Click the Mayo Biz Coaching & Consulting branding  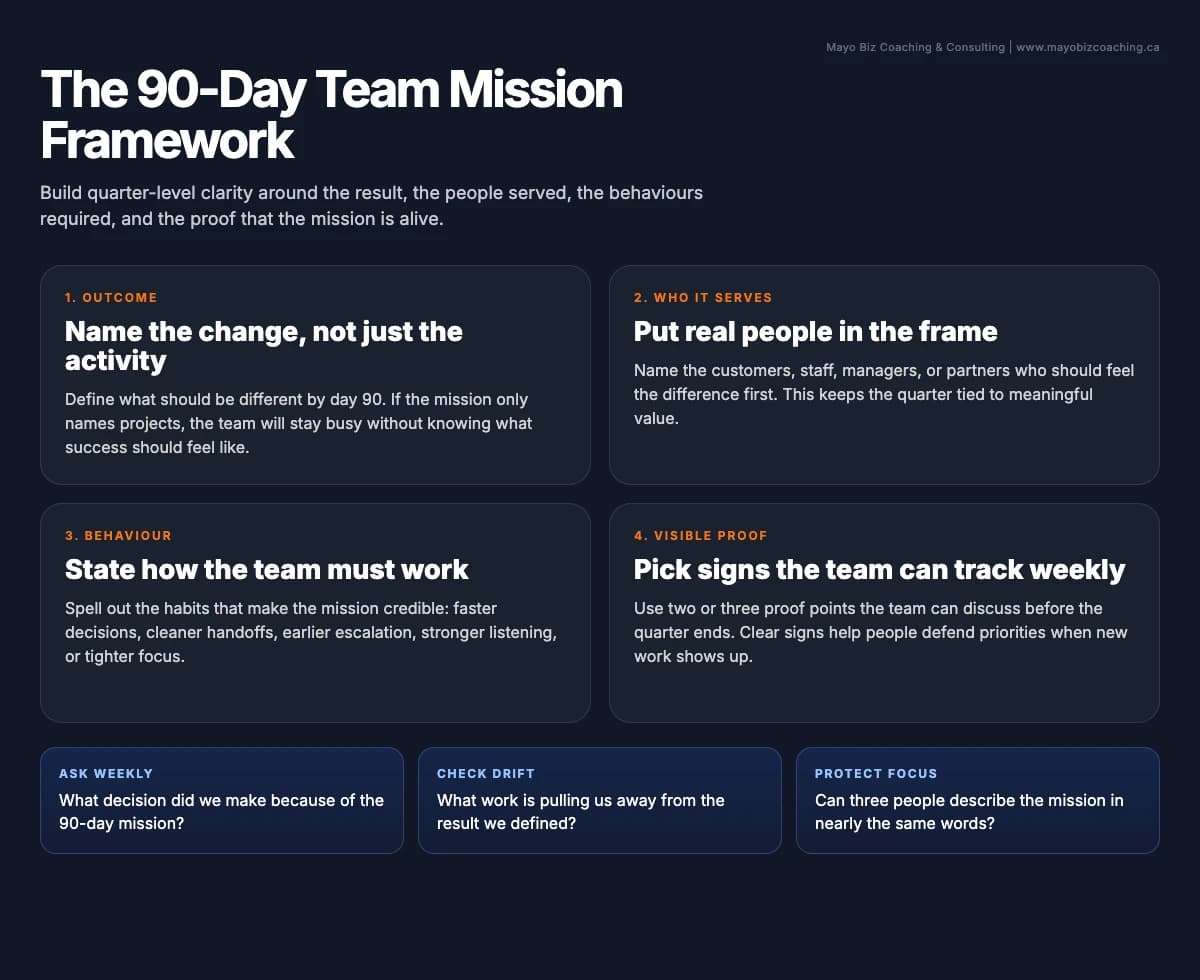(915, 47)
